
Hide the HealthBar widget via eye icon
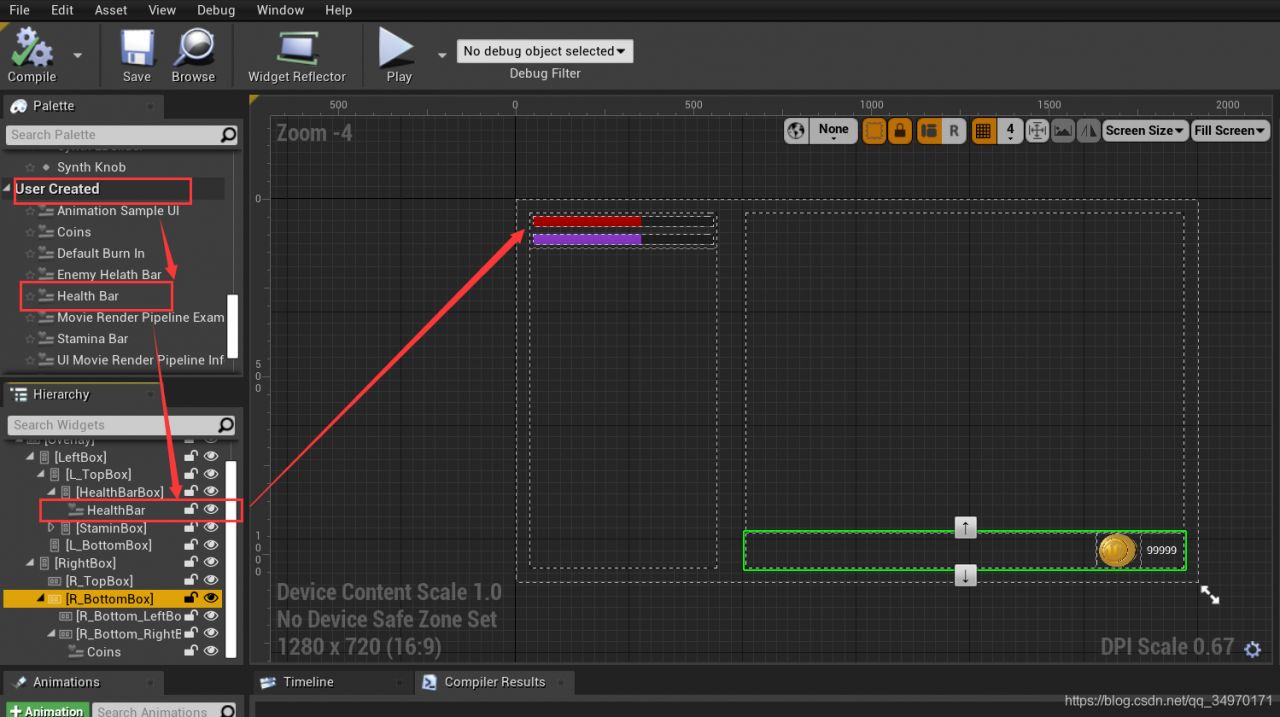[x=211, y=510]
